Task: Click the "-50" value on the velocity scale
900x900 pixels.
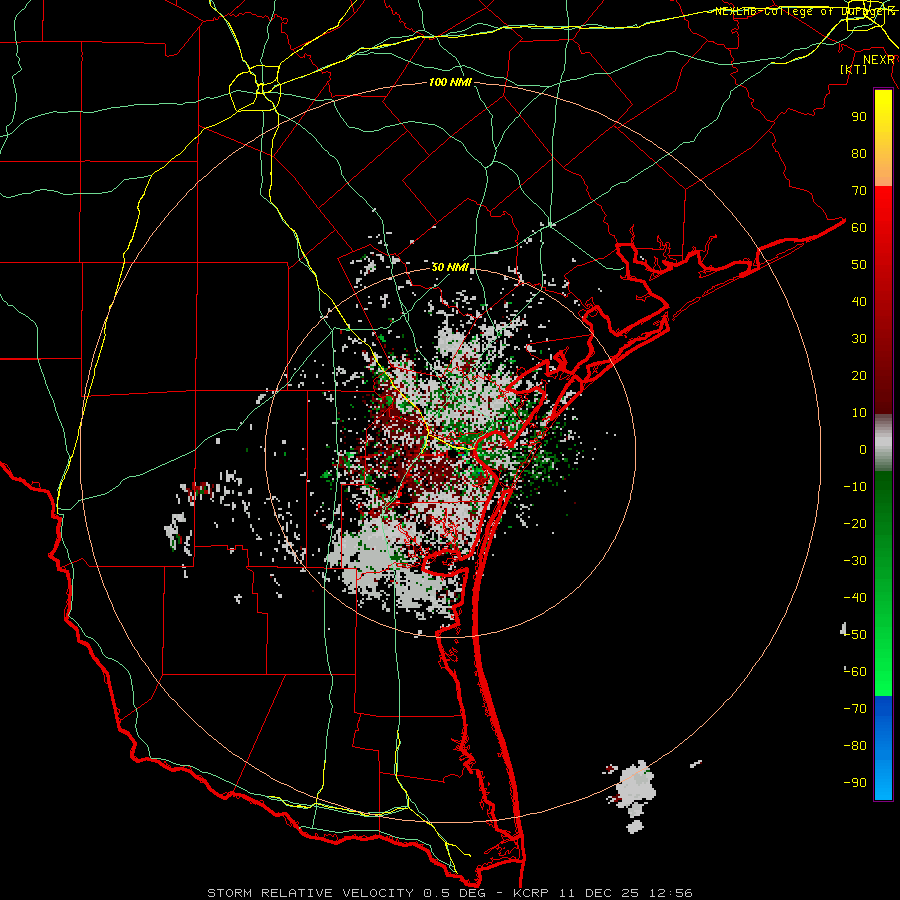Action: pos(855,635)
